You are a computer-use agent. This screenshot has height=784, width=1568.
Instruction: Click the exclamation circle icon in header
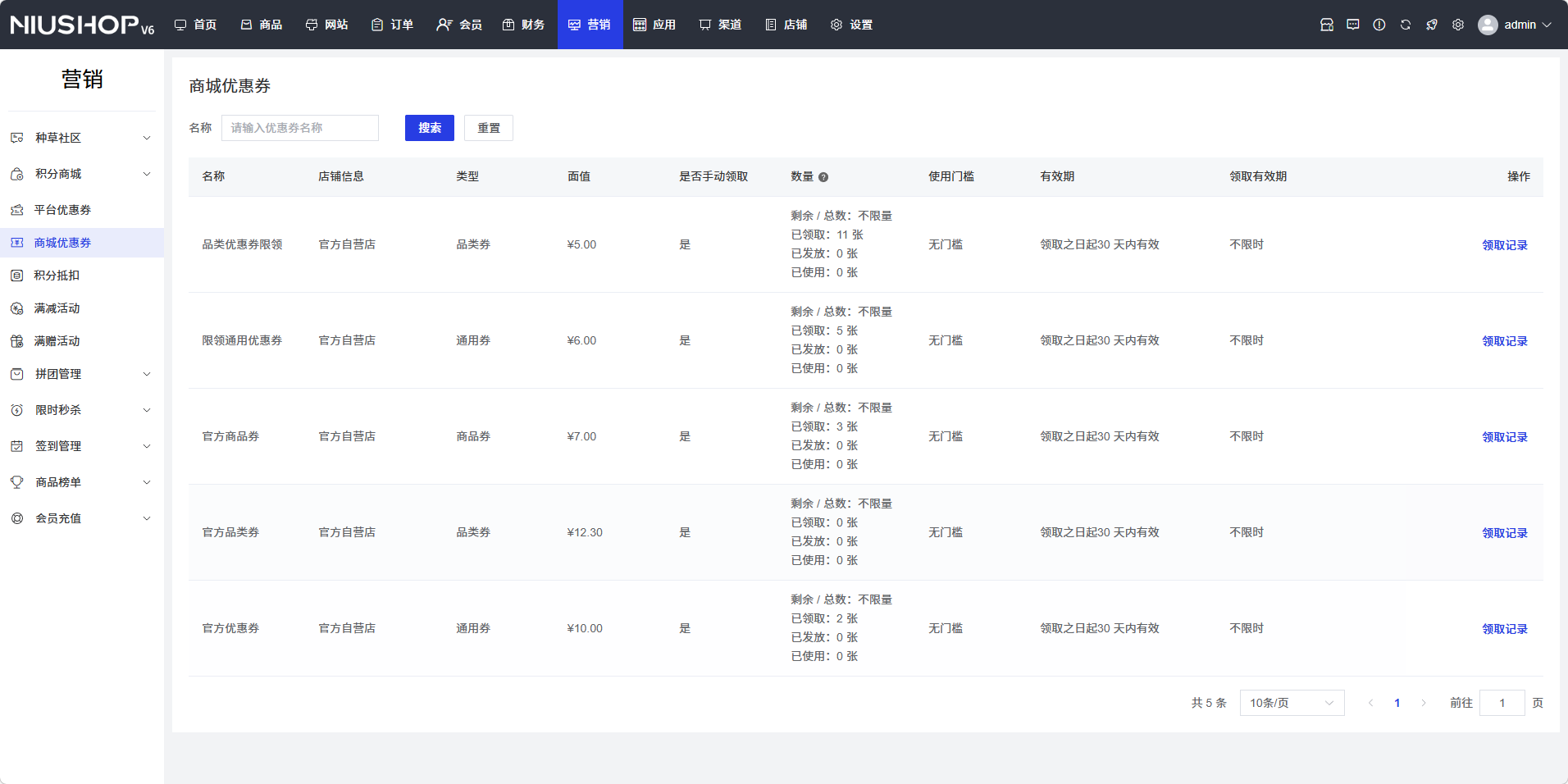click(x=1379, y=25)
